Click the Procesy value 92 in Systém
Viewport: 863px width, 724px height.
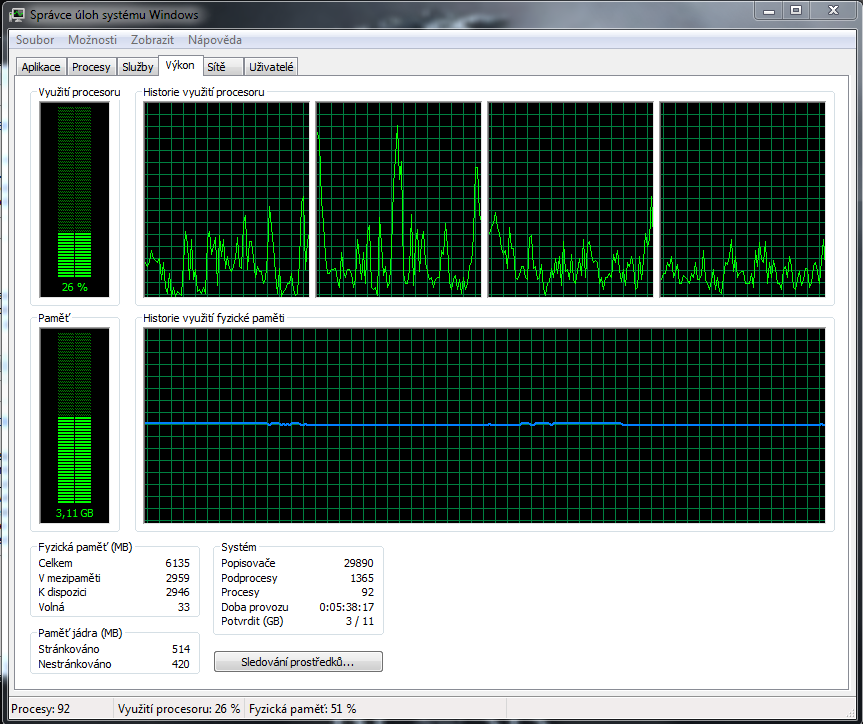click(368, 592)
